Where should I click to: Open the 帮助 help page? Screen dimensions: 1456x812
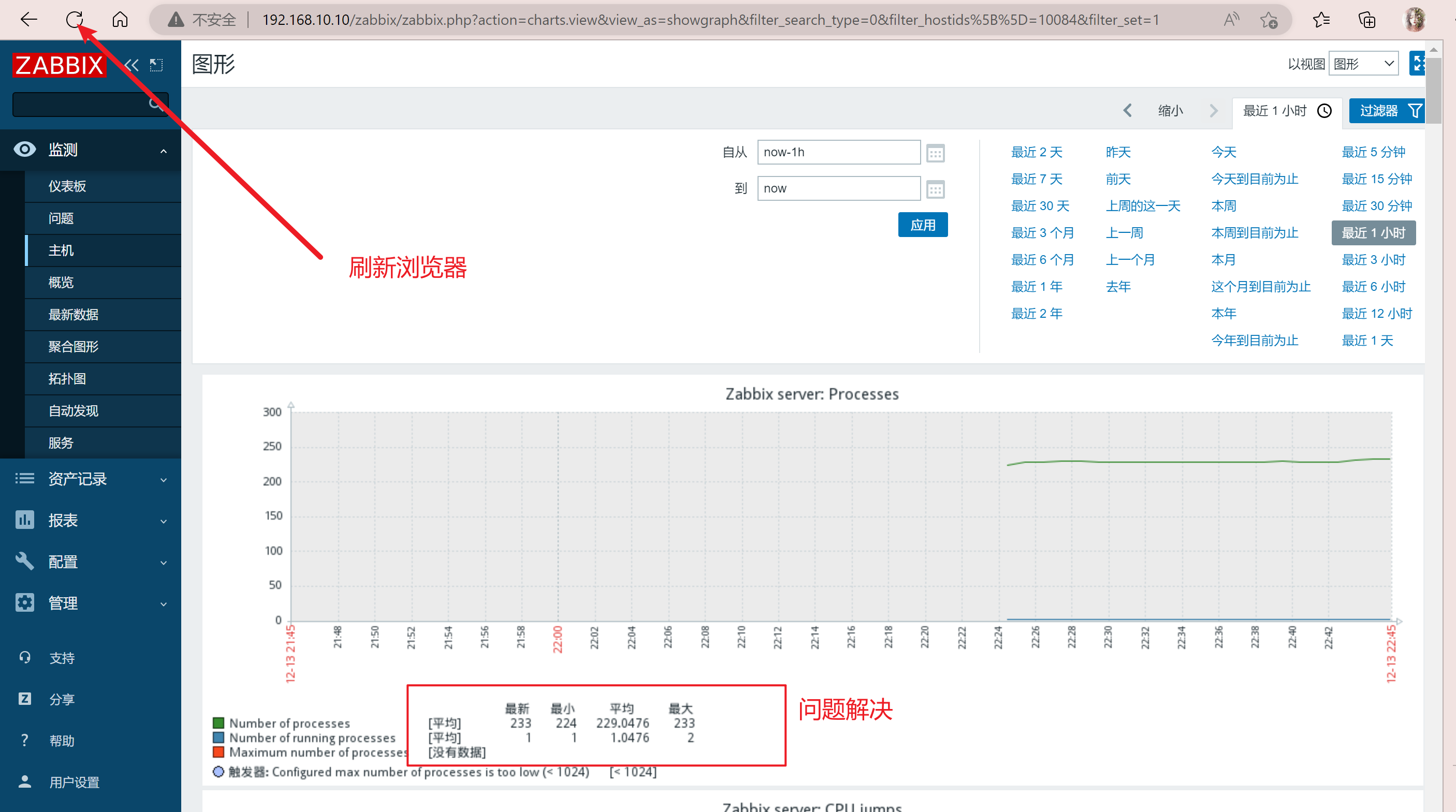62,740
